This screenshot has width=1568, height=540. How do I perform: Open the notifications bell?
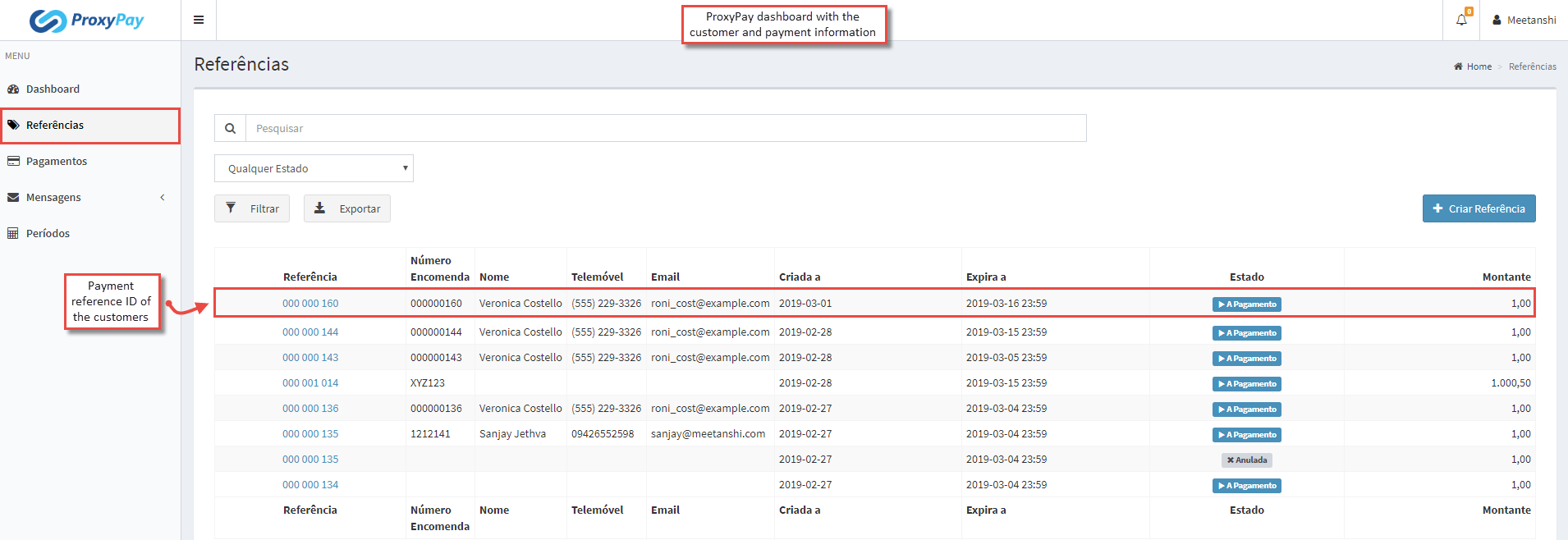click(x=1462, y=20)
